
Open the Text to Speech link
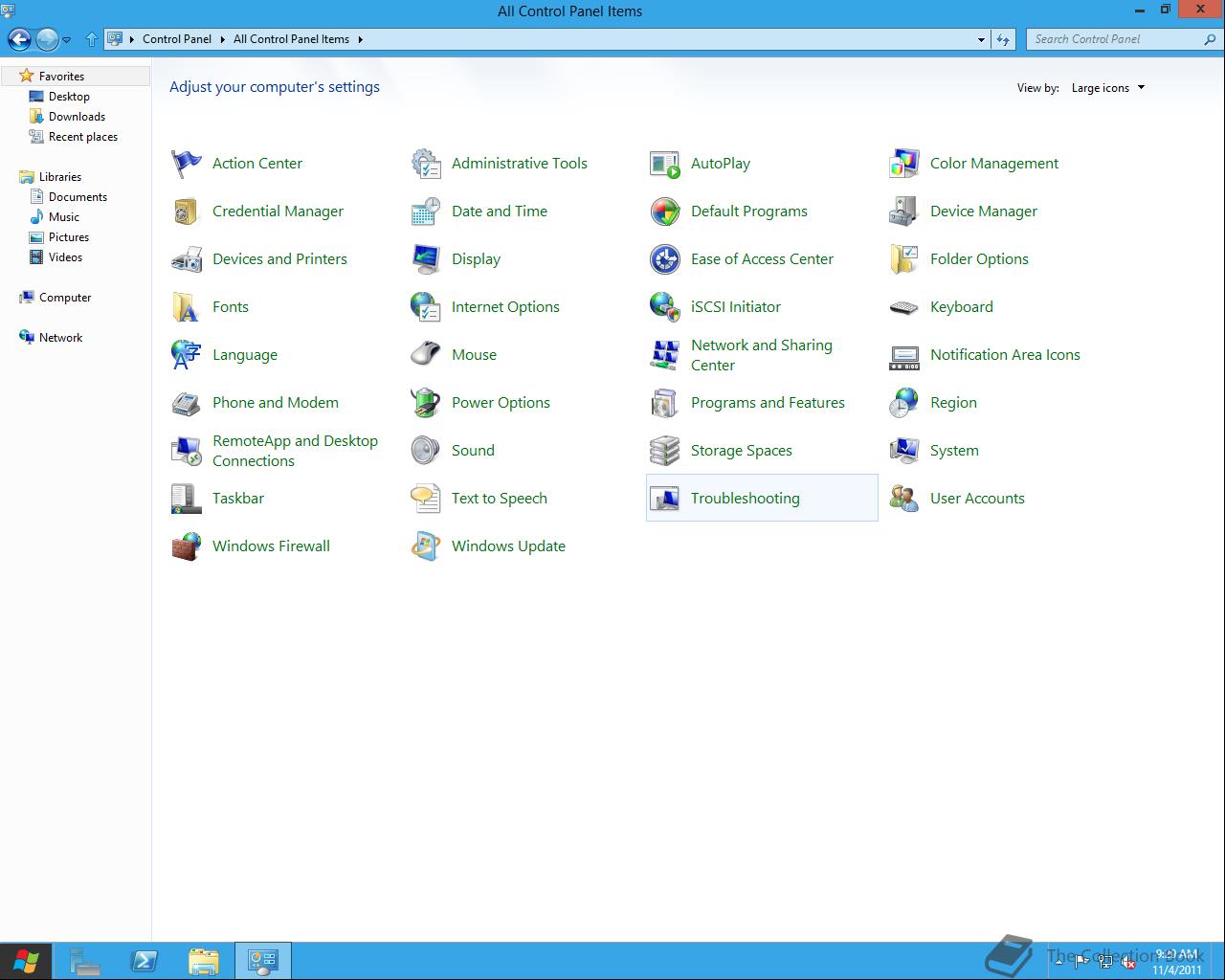click(x=500, y=499)
